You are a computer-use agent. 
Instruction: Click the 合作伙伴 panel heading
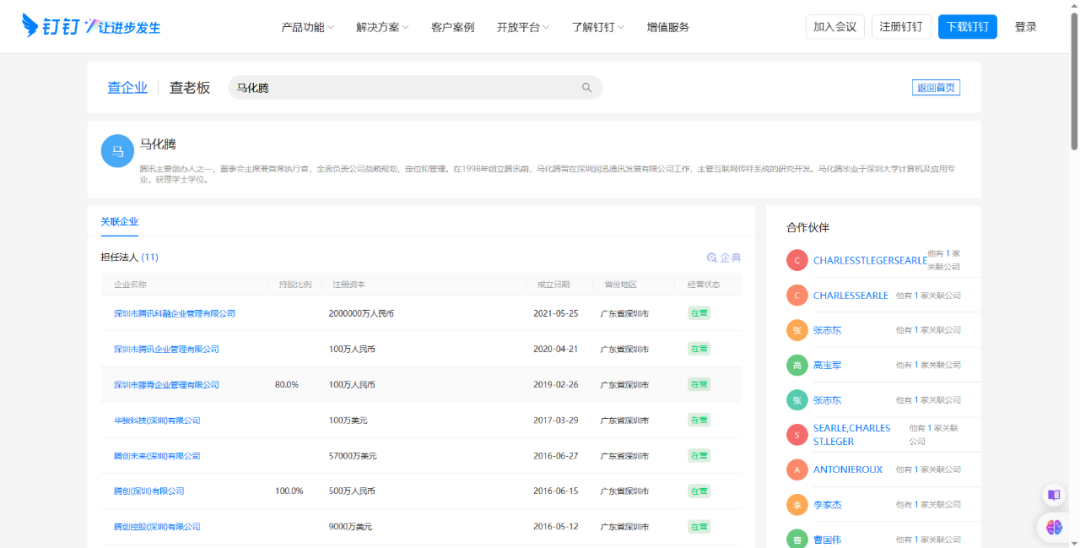point(808,227)
